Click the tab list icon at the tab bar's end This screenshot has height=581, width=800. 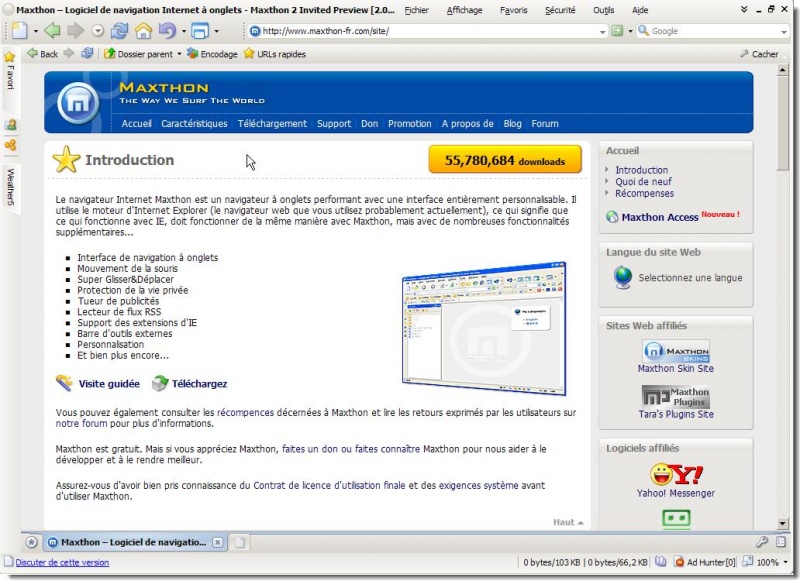[781, 542]
